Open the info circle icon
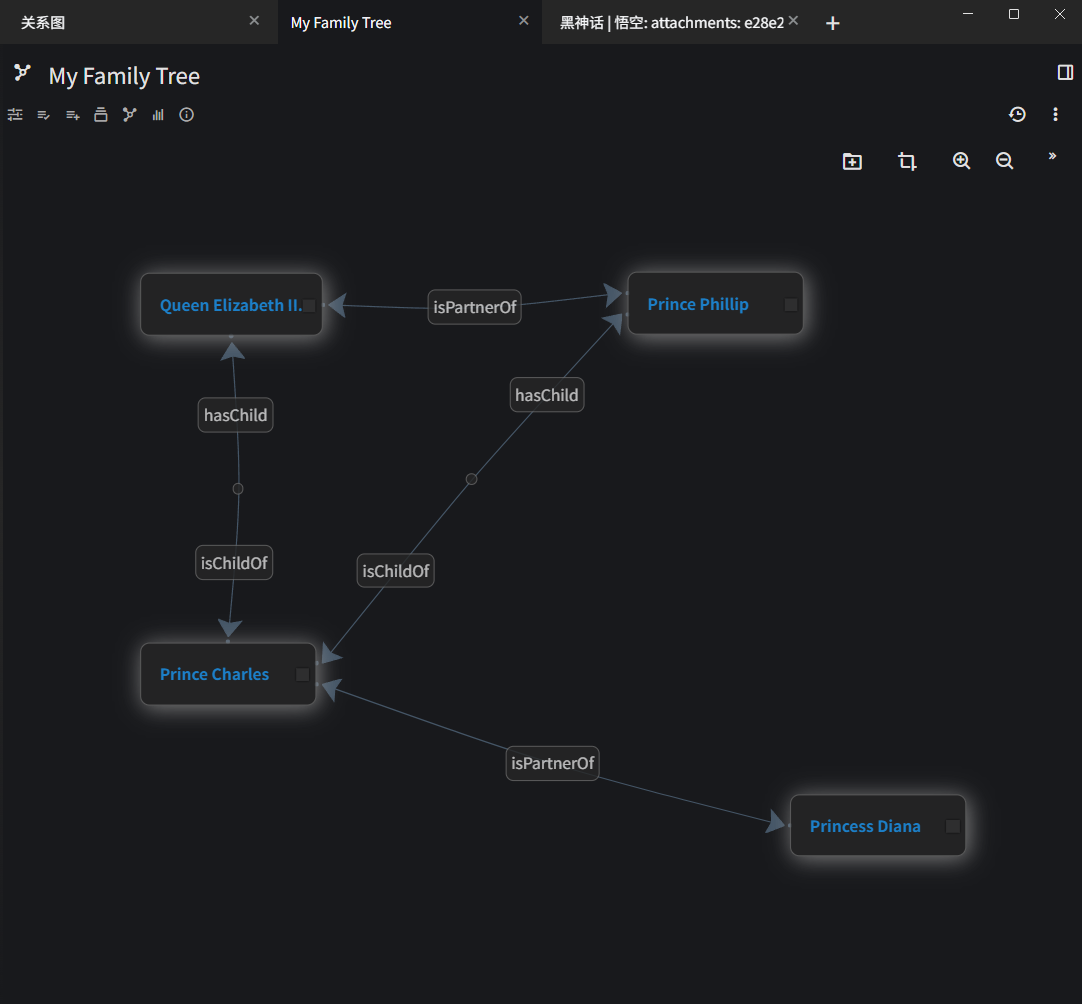The width and height of the screenshot is (1082, 1004). click(x=186, y=115)
